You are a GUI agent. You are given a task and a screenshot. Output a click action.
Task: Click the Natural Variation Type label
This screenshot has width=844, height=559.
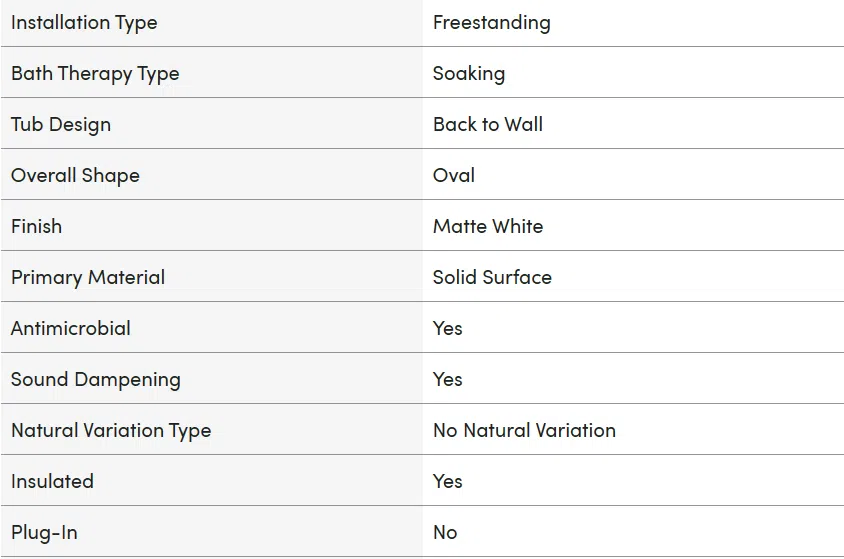tap(111, 431)
